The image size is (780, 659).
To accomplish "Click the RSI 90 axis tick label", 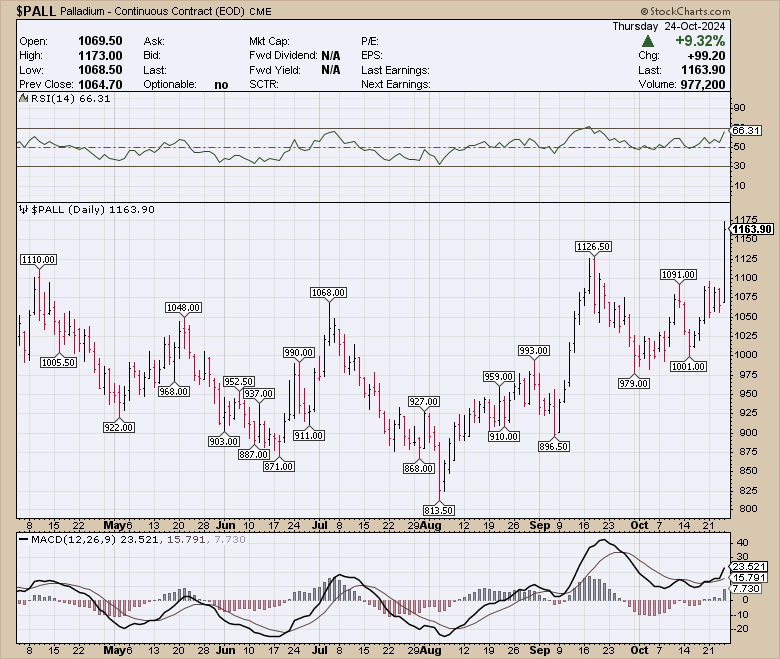I will [739, 108].
